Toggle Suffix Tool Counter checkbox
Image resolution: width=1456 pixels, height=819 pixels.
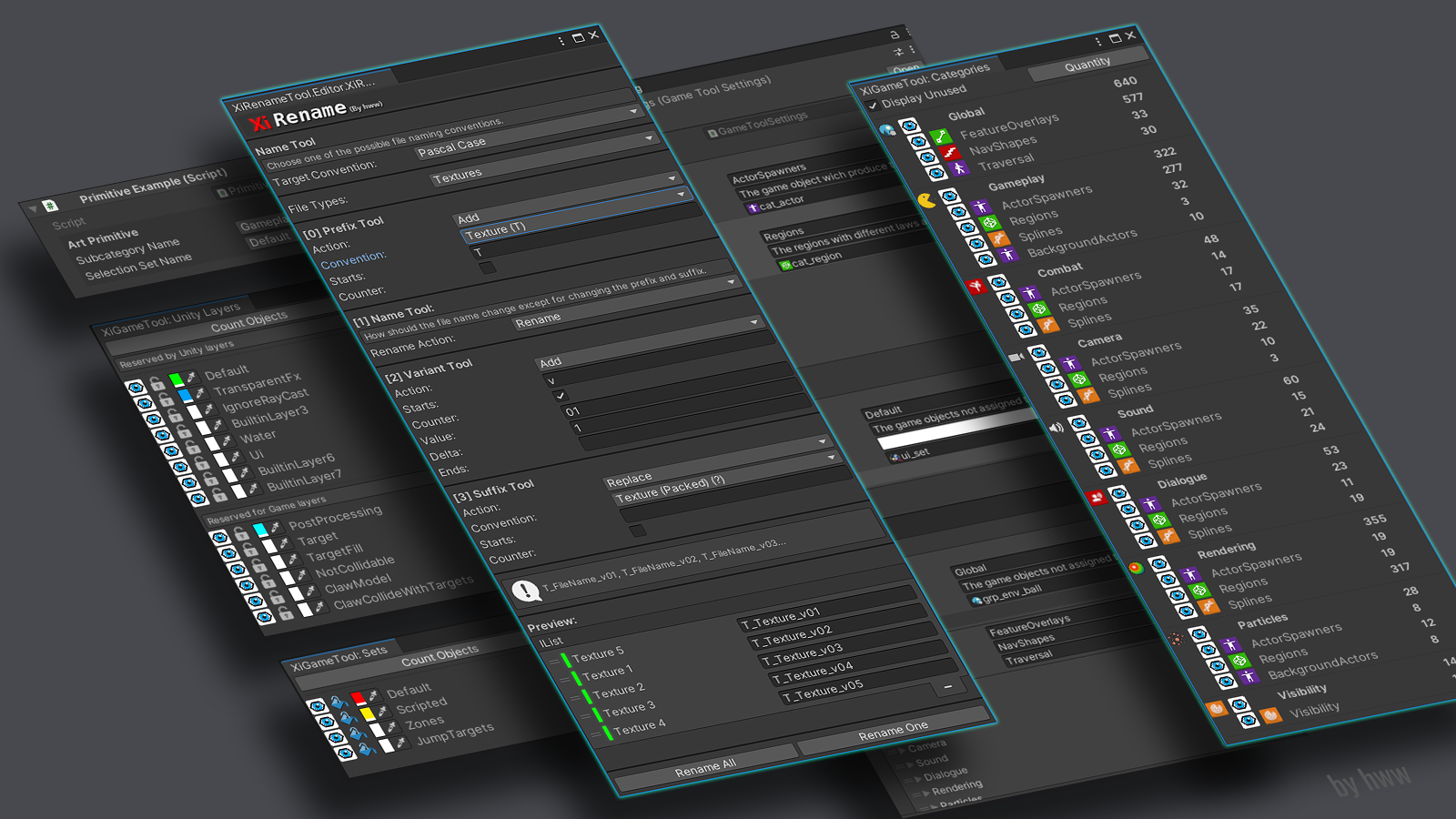[637, 531]
